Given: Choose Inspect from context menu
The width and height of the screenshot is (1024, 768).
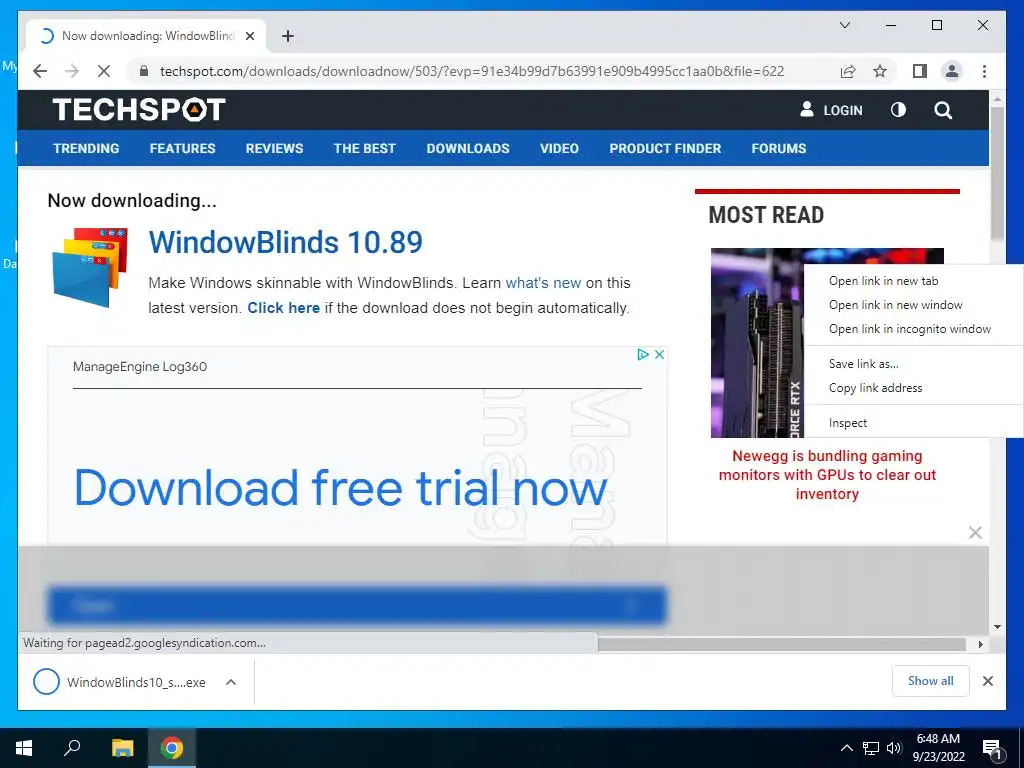Looking at the screenshot, I should (x=913, y=423).
